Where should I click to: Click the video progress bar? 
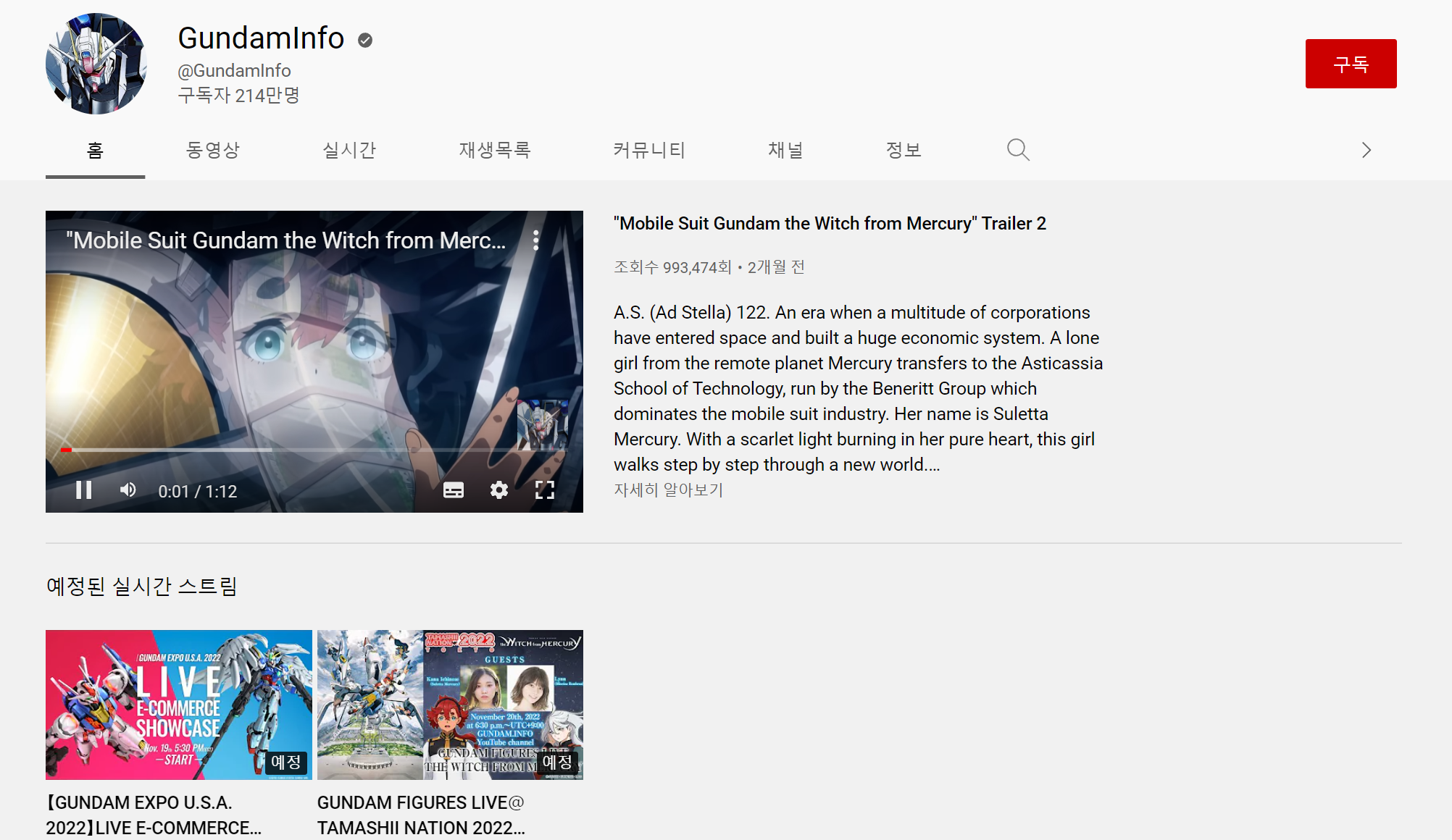tap(314, 450)
